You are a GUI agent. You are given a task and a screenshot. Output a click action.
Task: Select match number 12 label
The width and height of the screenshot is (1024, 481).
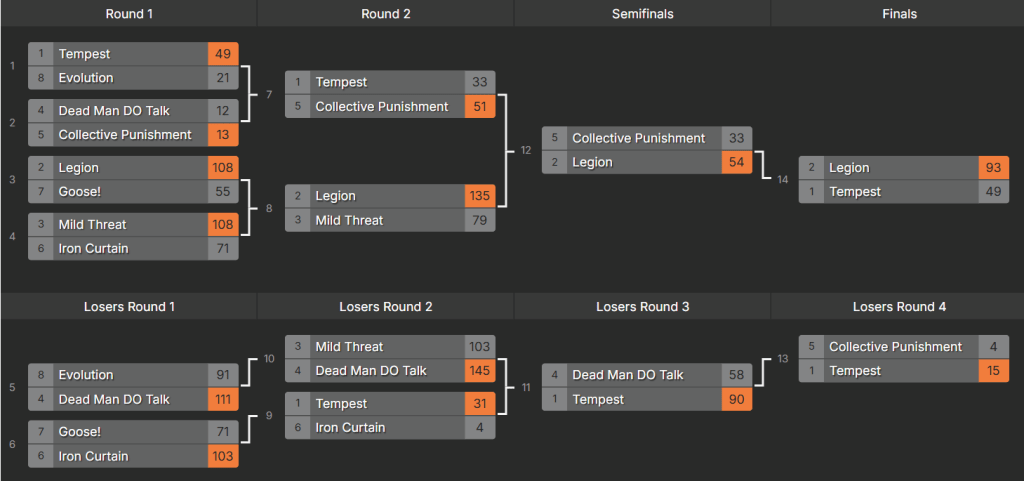526,151
